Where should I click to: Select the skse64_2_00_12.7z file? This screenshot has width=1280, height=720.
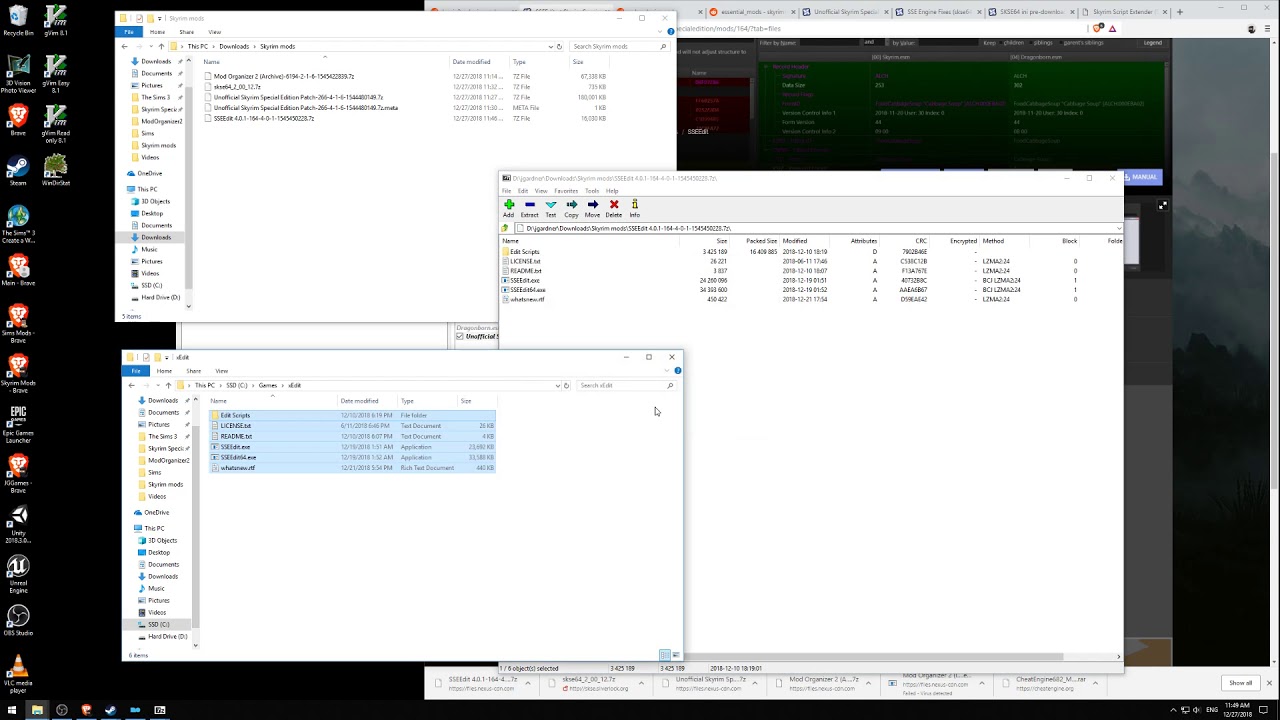point(237,87)
